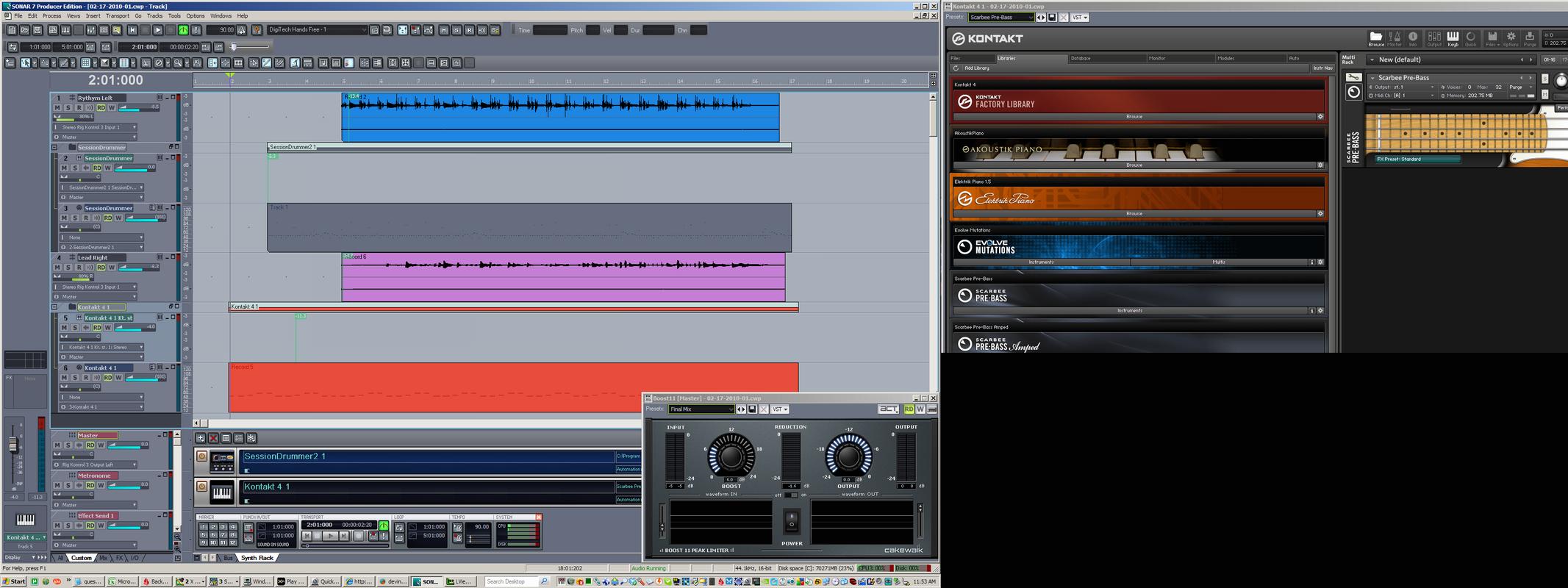Click Kontakt Info icon
The height and width of the screenshot is (588, 1568).
1412,38
